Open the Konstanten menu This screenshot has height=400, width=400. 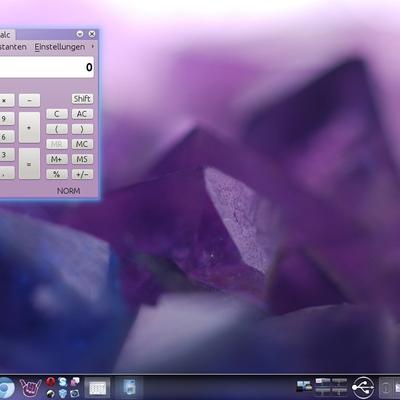[13, 47]
